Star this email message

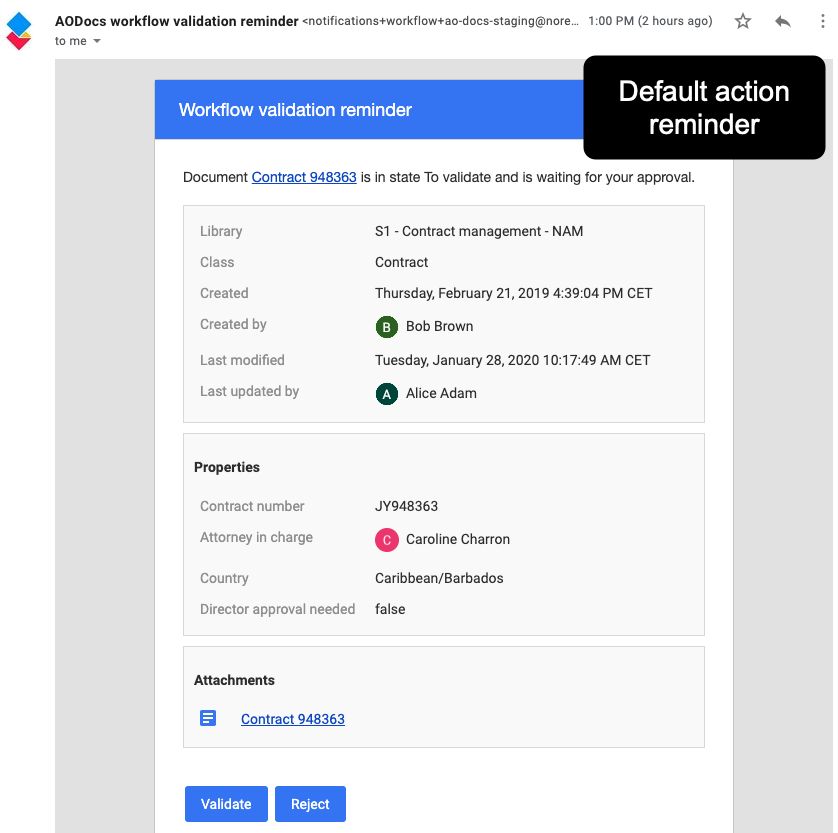tap(743, 20)
